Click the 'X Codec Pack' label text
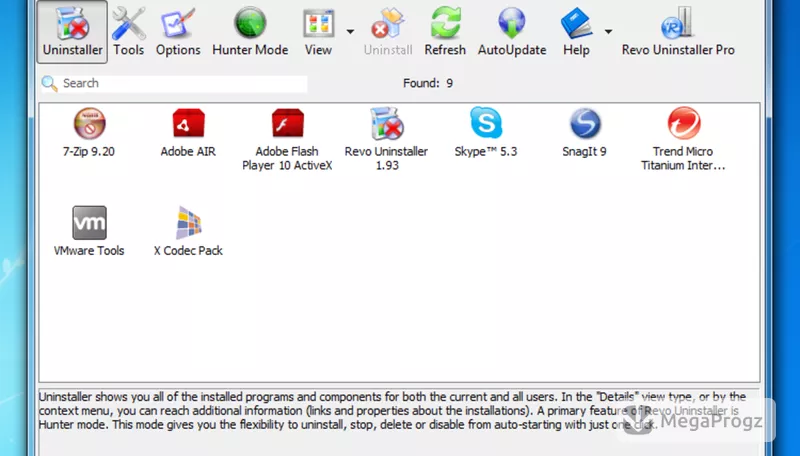Screen dimensions: 800x456 [188, 250]
